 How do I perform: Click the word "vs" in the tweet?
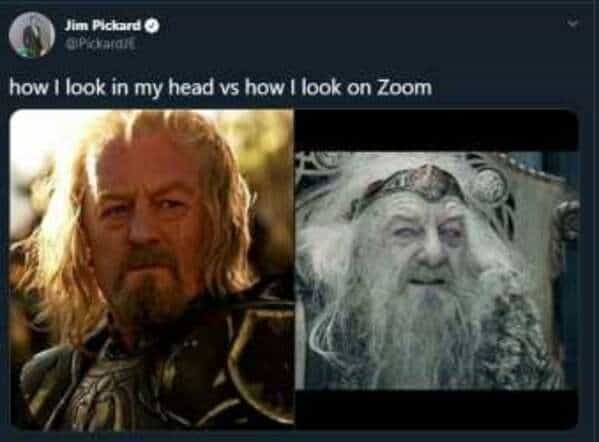(x=229, y=89)
